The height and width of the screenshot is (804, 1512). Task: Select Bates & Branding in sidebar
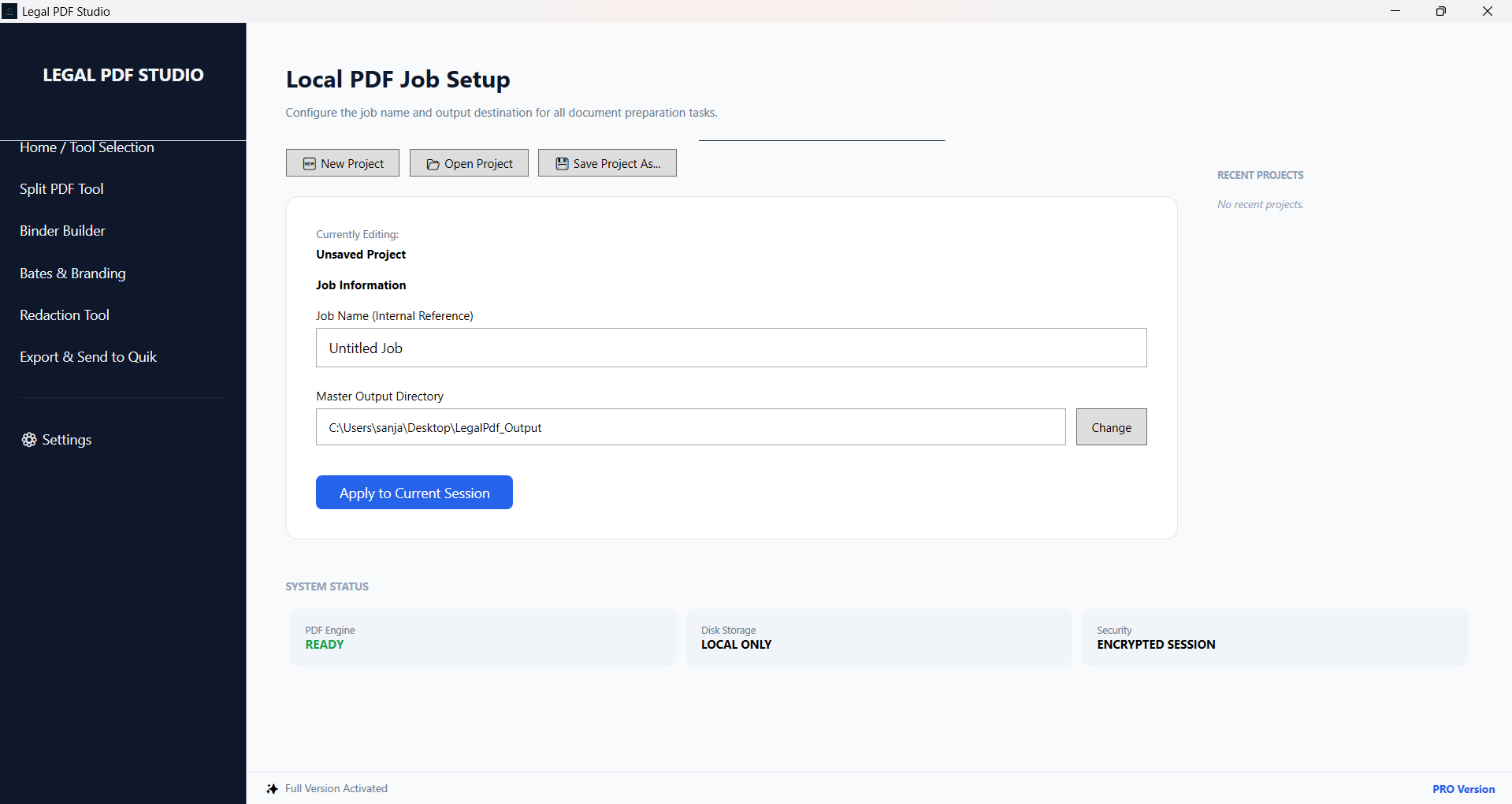coord(72,274)
